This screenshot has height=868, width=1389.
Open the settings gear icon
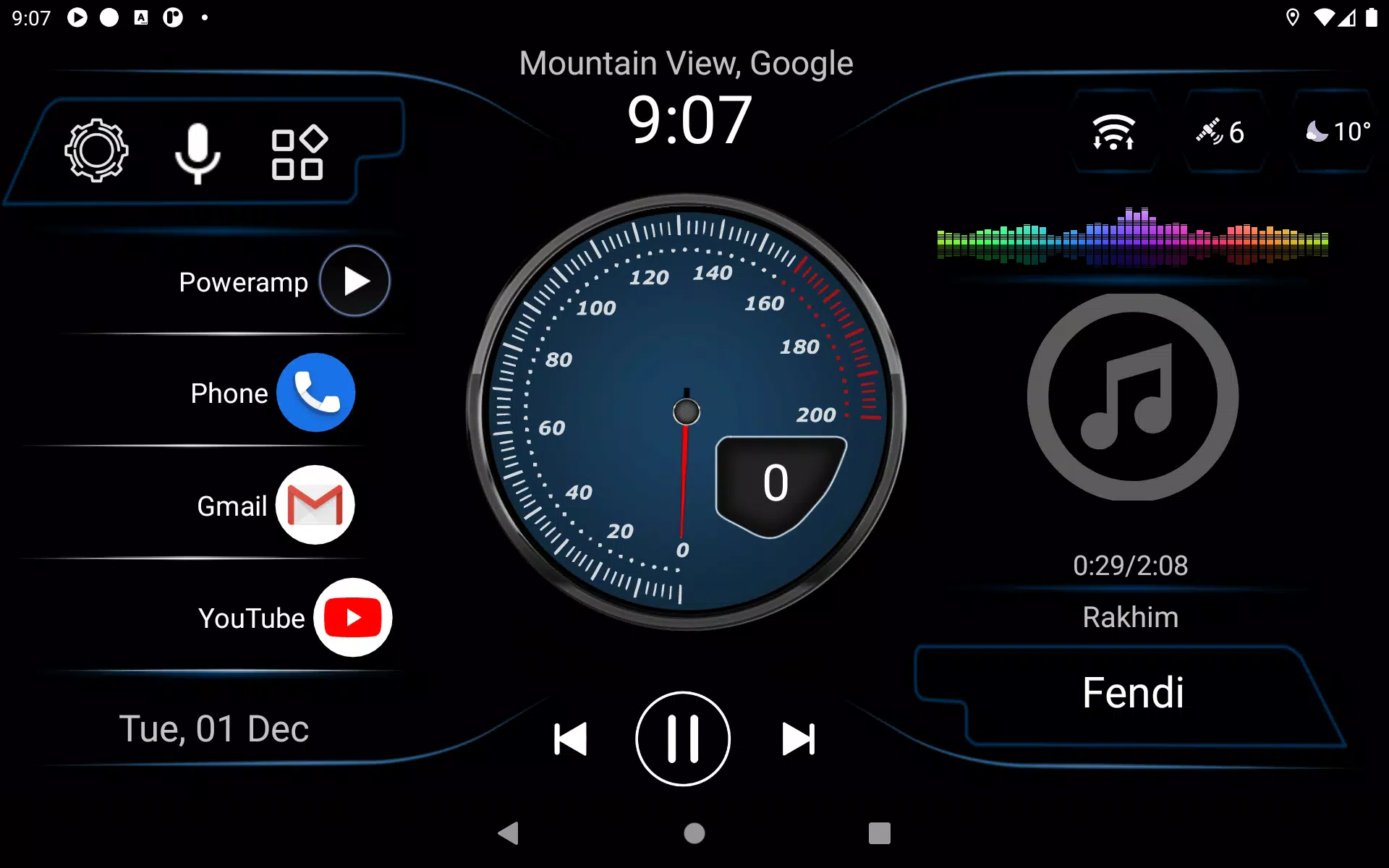click(97, 152)
